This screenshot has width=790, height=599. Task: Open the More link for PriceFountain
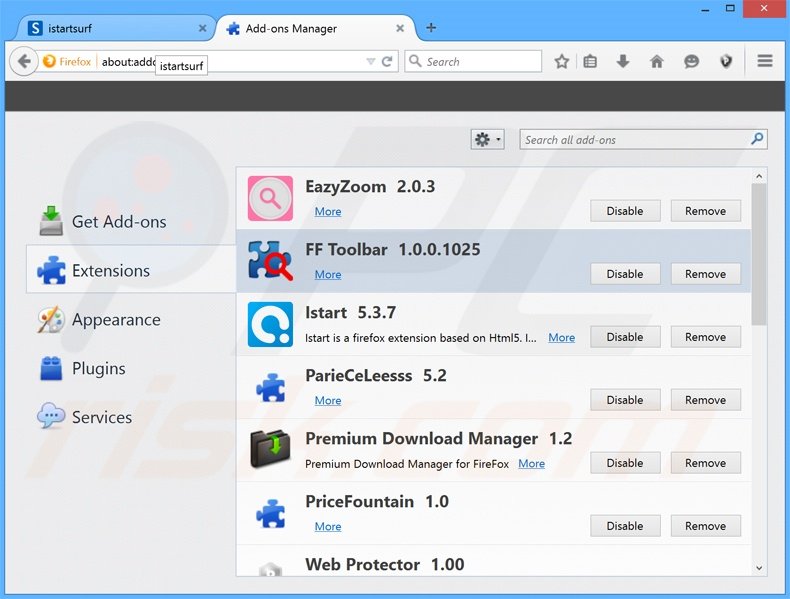point(327,526)
